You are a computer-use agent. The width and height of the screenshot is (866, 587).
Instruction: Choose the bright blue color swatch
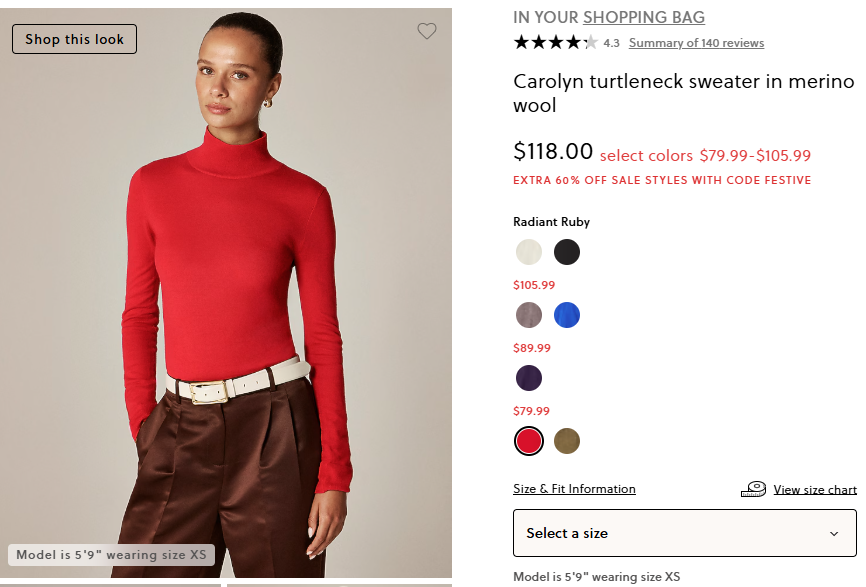click(567, 315)
